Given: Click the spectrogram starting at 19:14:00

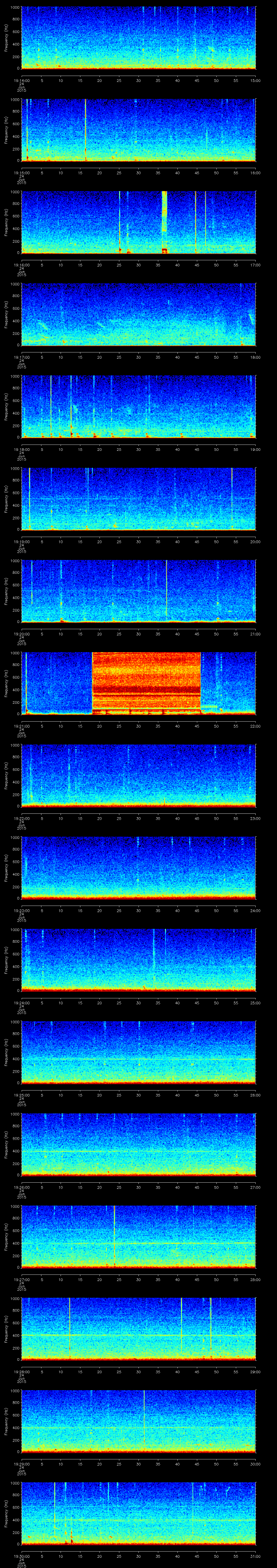Looking at the screenshot, I should [x=139, y=38].
